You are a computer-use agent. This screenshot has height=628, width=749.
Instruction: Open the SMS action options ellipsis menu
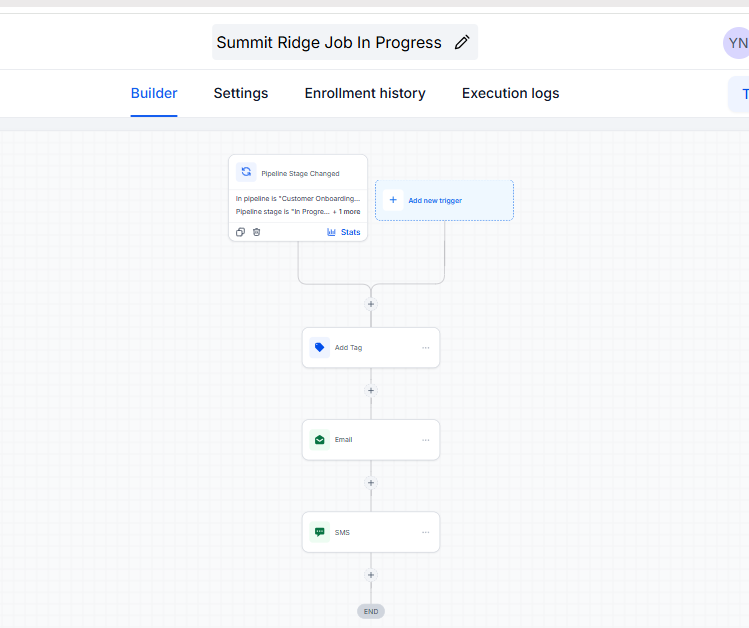[x=426, y=532]
